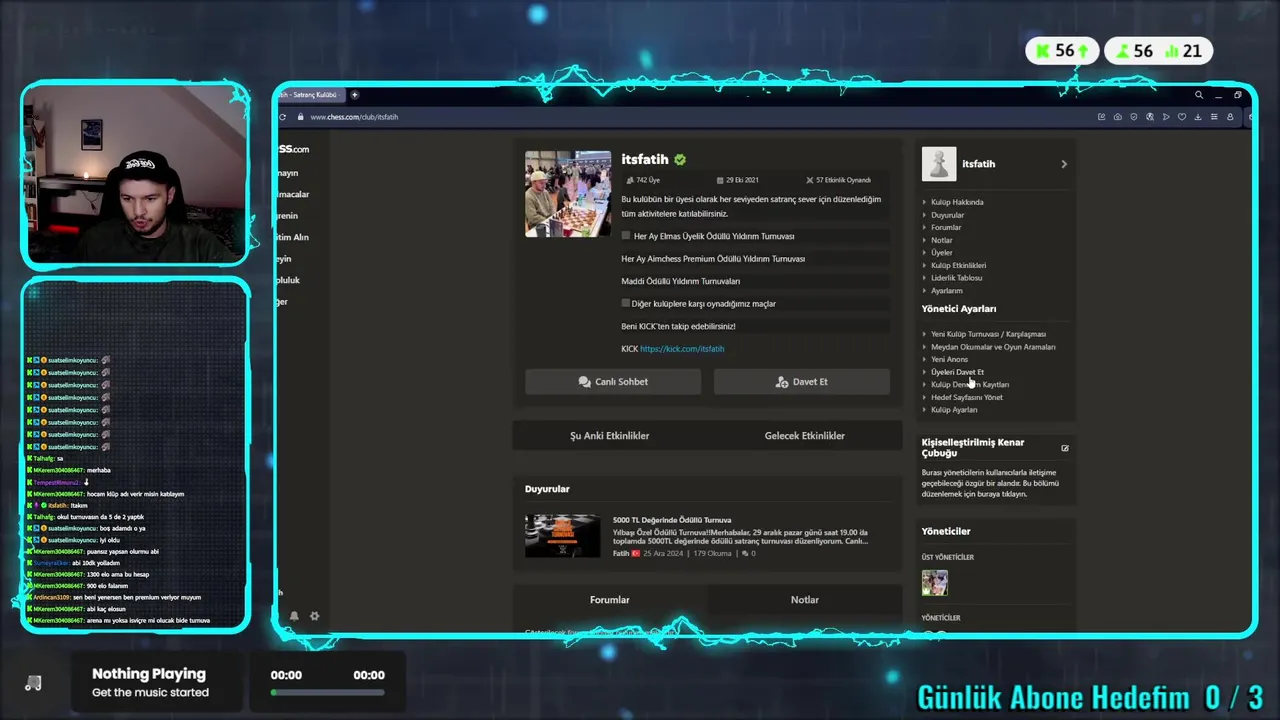Click the browser address bar URL

click(x=354, y=117)
